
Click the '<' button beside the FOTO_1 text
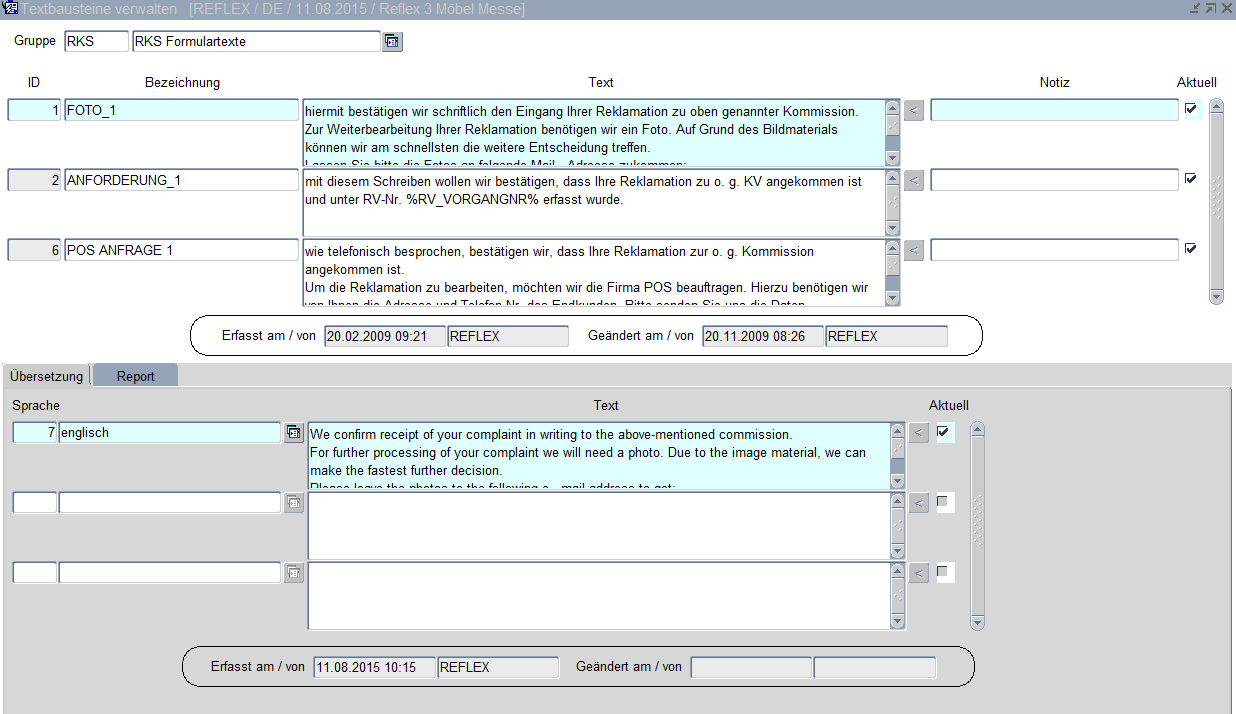914,110
